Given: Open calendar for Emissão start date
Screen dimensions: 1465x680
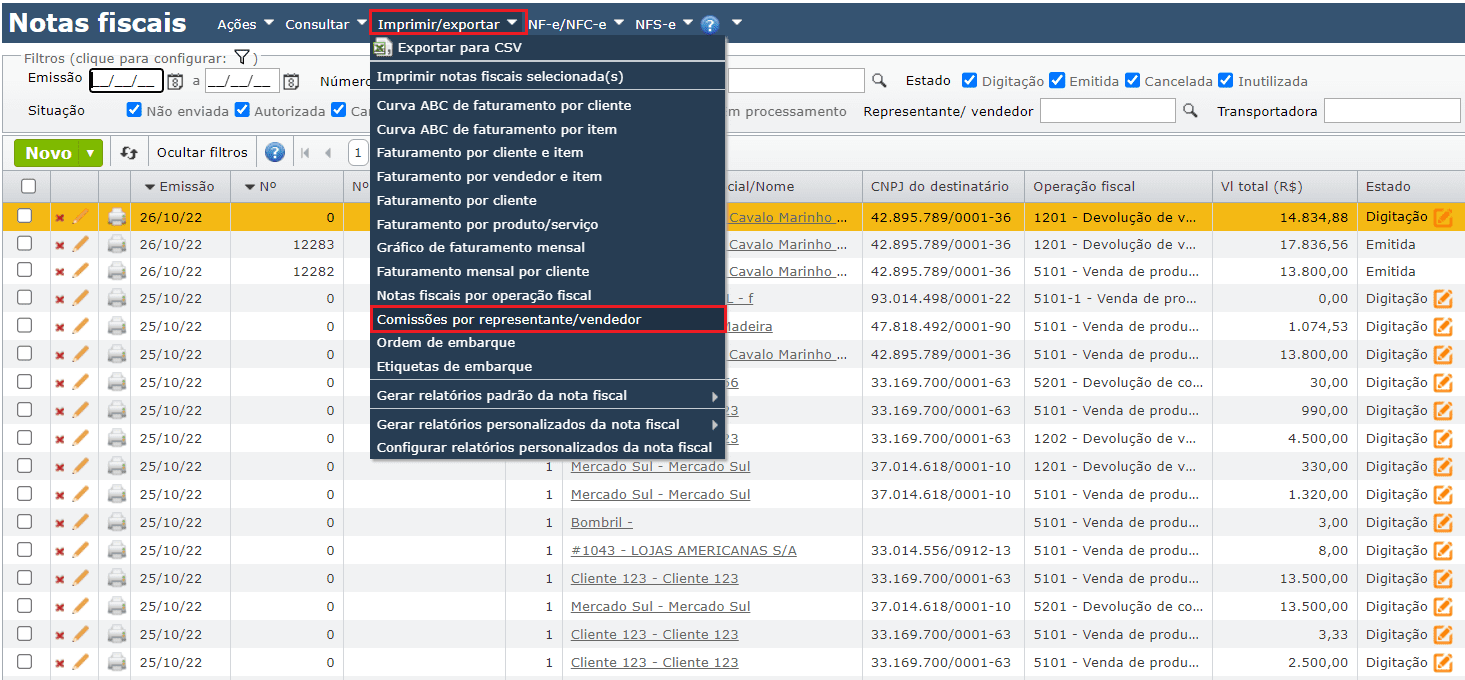Looking at the screenshot, I should (175, 82).
